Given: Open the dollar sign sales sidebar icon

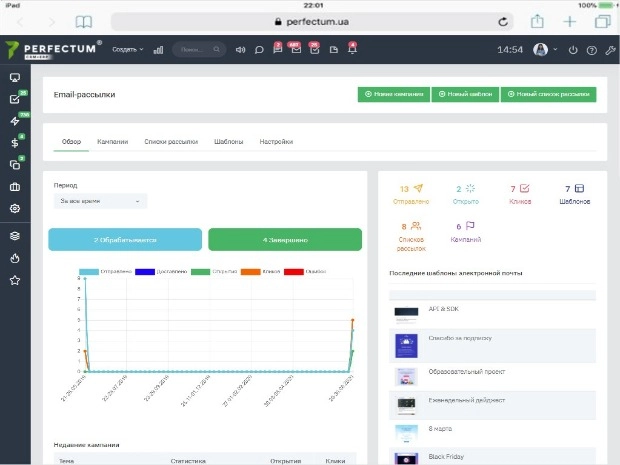Looking at the screenshot, I should coord(15,143).
